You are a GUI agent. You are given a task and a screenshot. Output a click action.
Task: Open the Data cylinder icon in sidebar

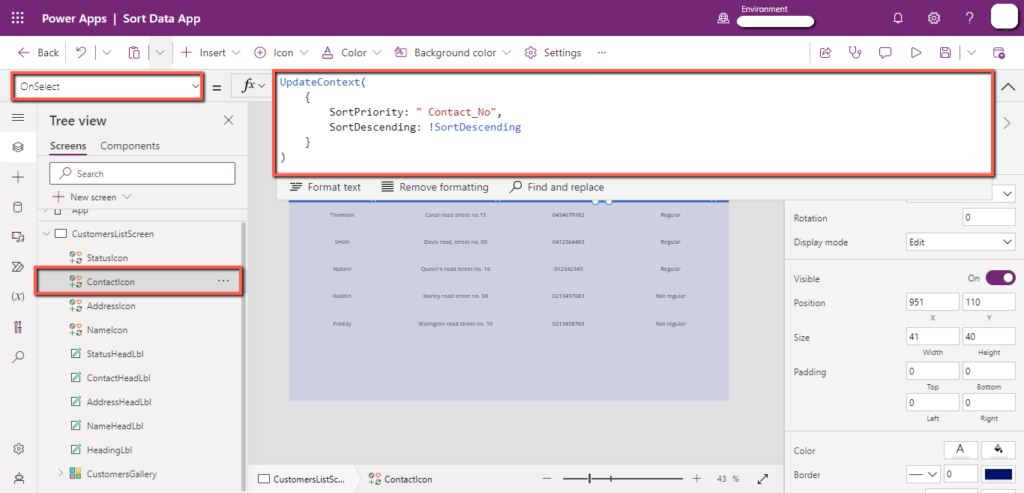click(18, 207)
